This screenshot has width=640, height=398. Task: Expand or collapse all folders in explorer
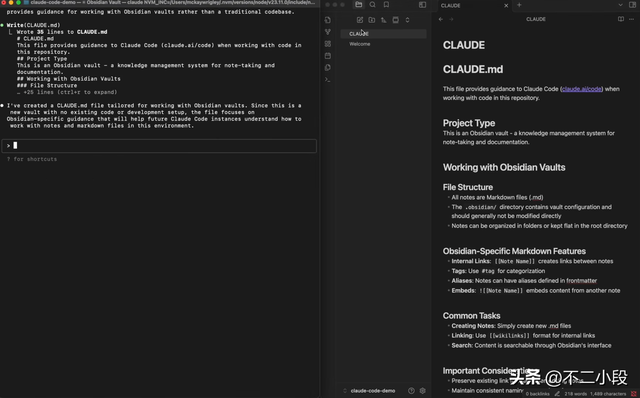pos(407,20)
